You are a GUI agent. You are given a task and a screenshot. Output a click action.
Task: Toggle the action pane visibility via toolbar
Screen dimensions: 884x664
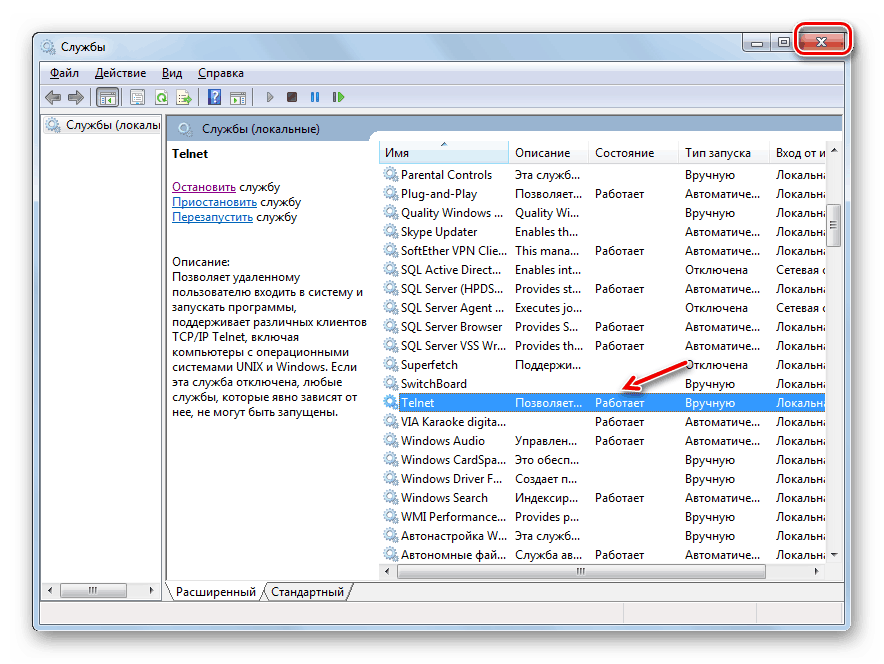(x=240, y=97)
